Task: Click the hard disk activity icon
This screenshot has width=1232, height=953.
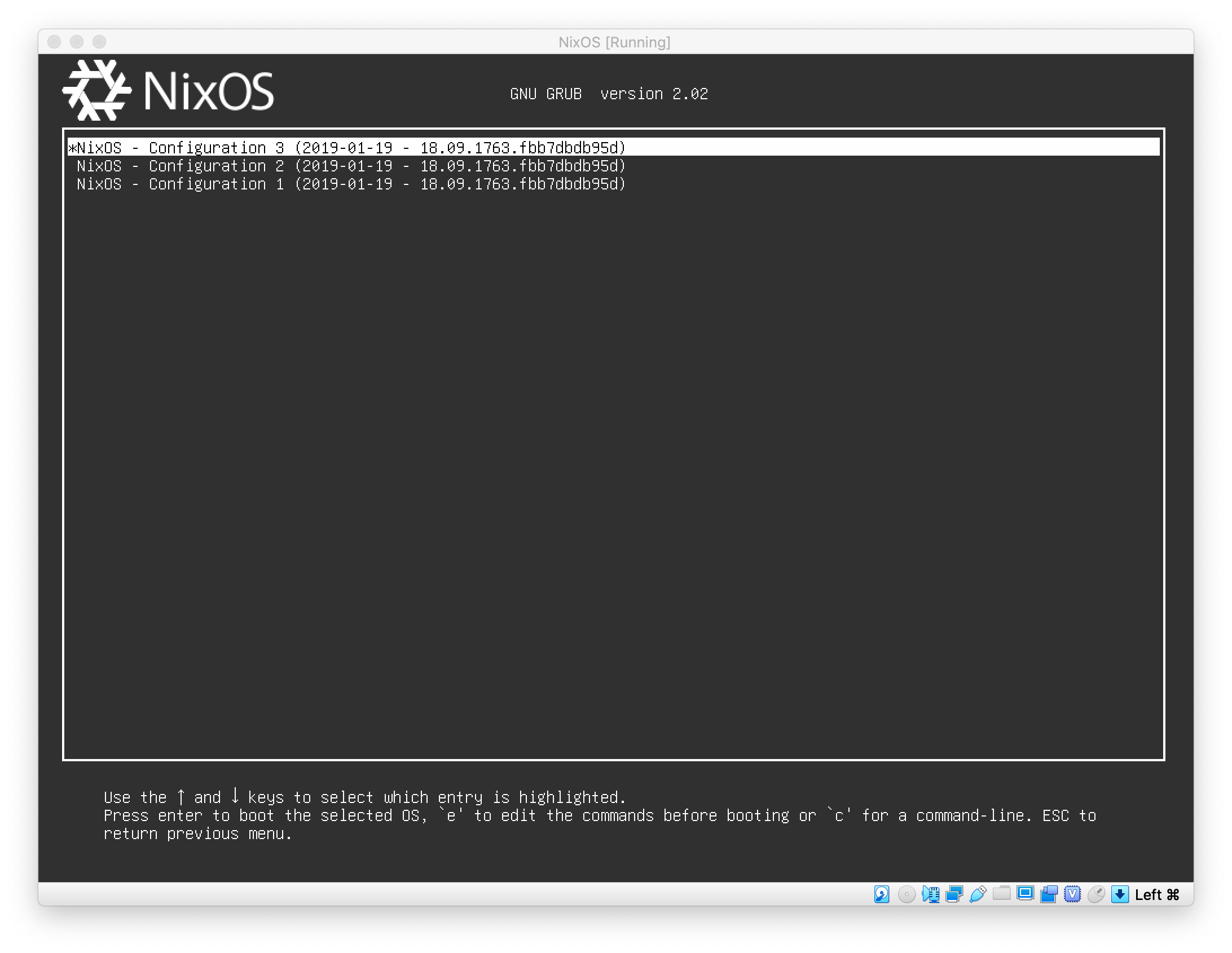Action: coord(881,894)
